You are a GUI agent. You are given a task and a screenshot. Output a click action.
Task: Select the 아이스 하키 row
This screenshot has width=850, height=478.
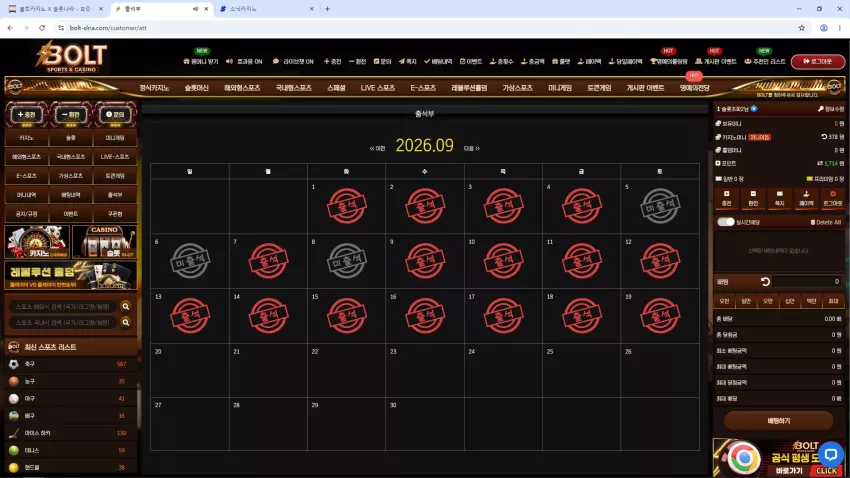tap(70, 433)
